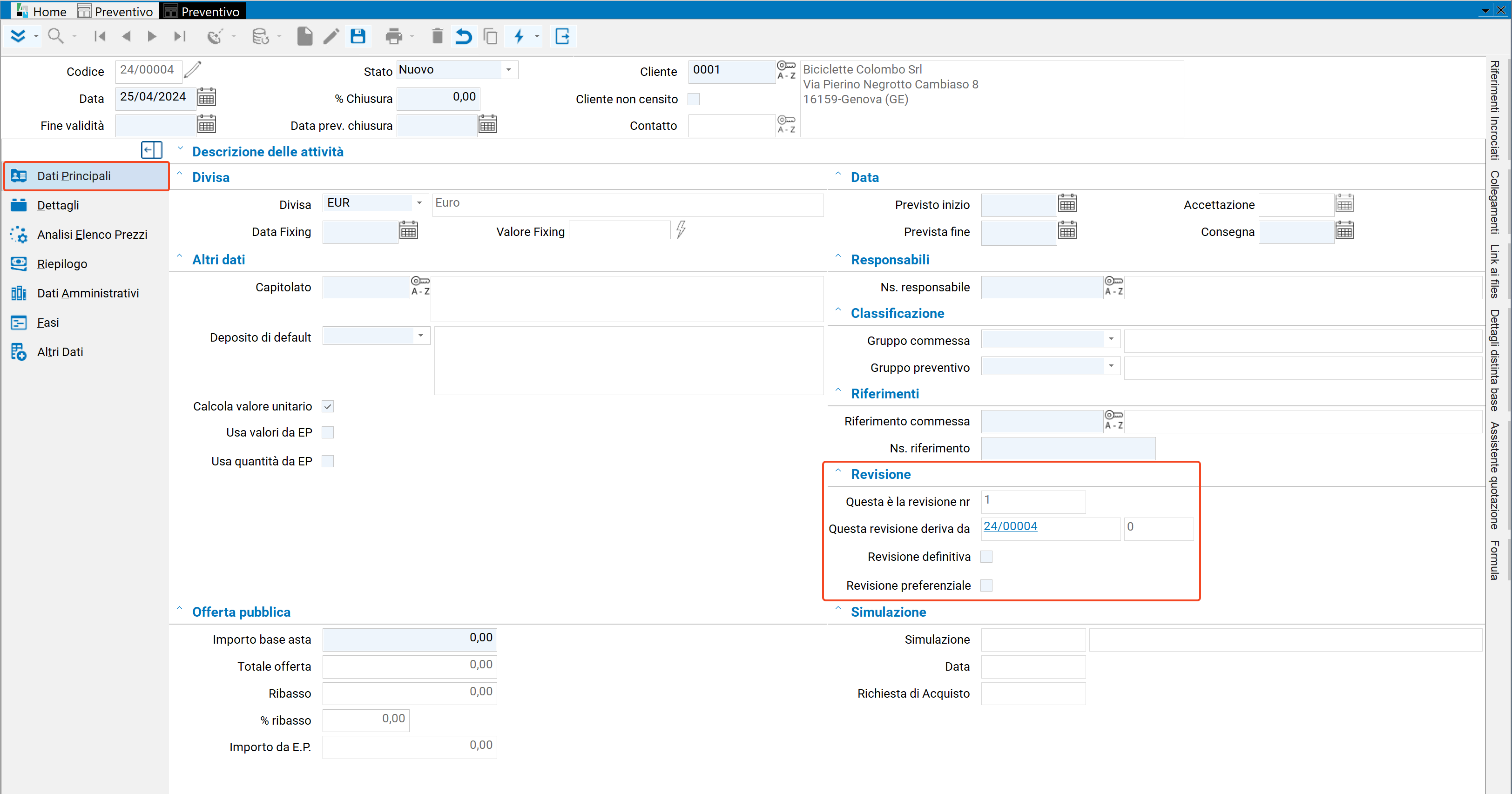This screenshot has width=1512, height=794.
Task: Open the lightning actions tool
Action: pos(519,36)
